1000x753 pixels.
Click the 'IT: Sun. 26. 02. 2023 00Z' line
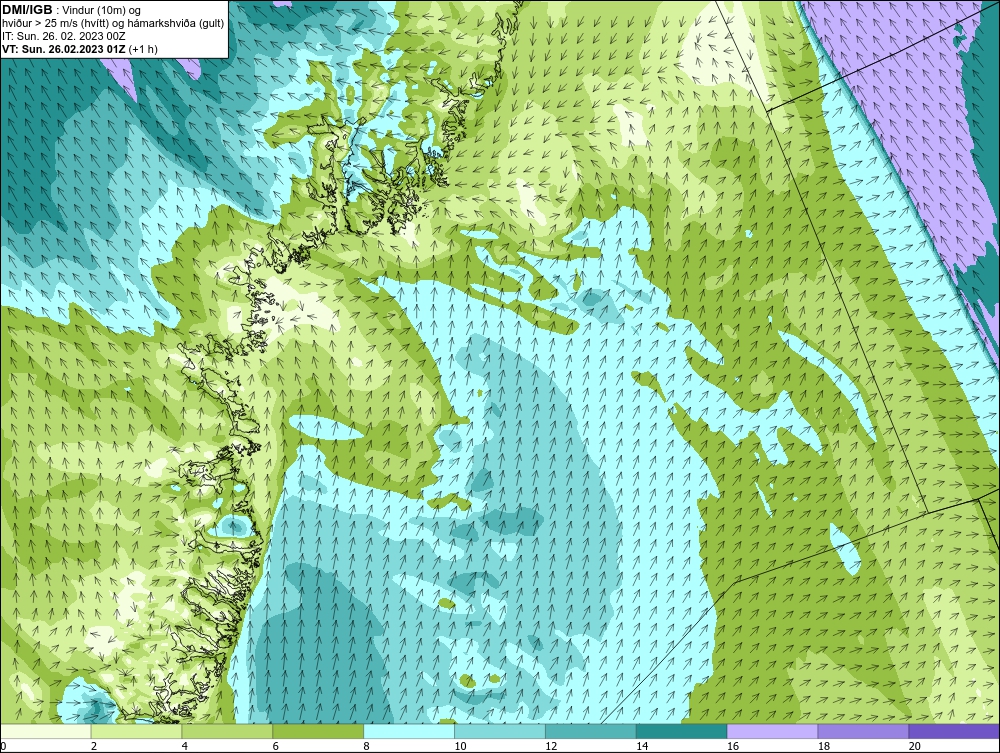63,36
